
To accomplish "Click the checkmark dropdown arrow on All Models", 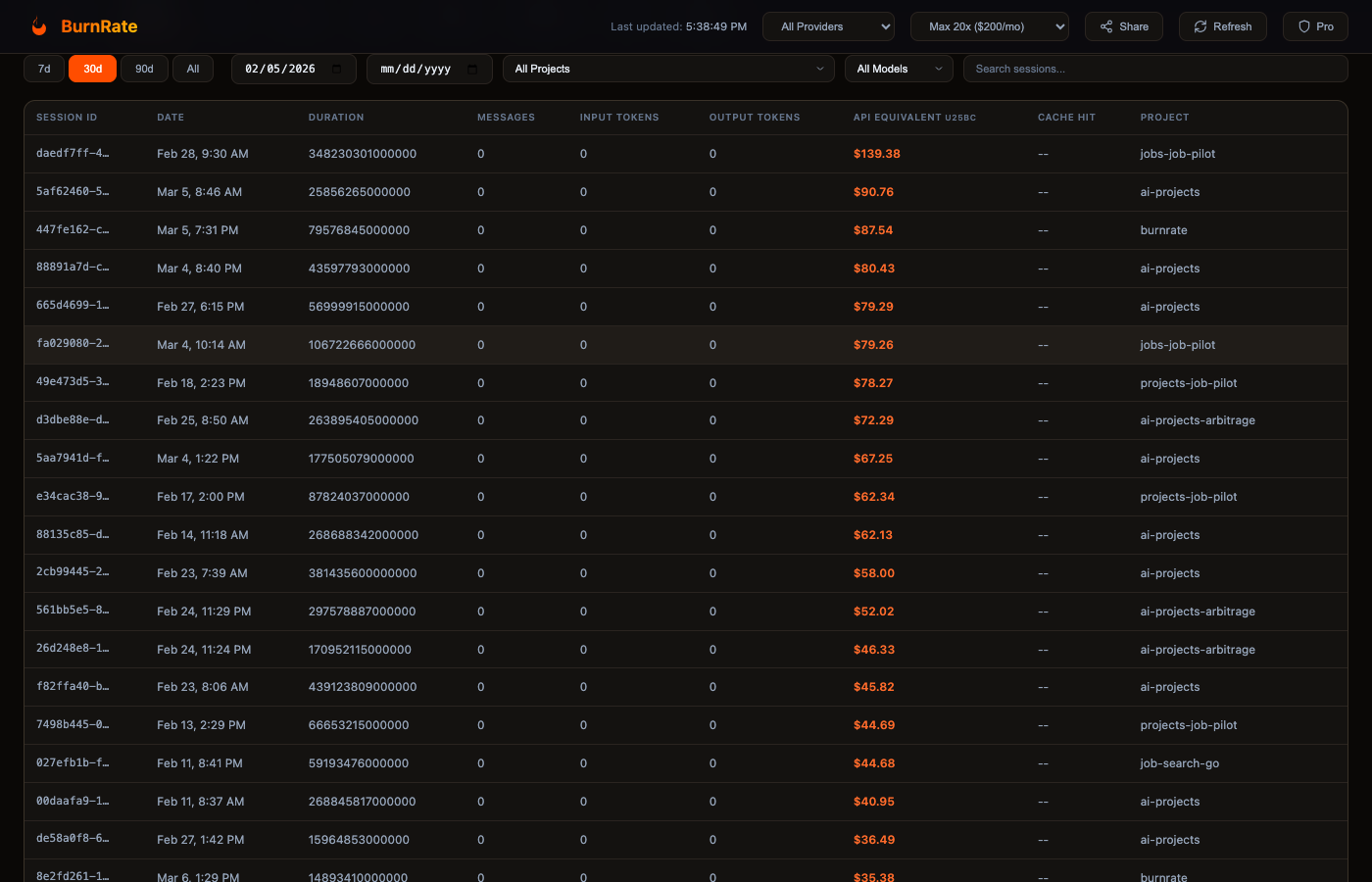I will click(939, 69).
